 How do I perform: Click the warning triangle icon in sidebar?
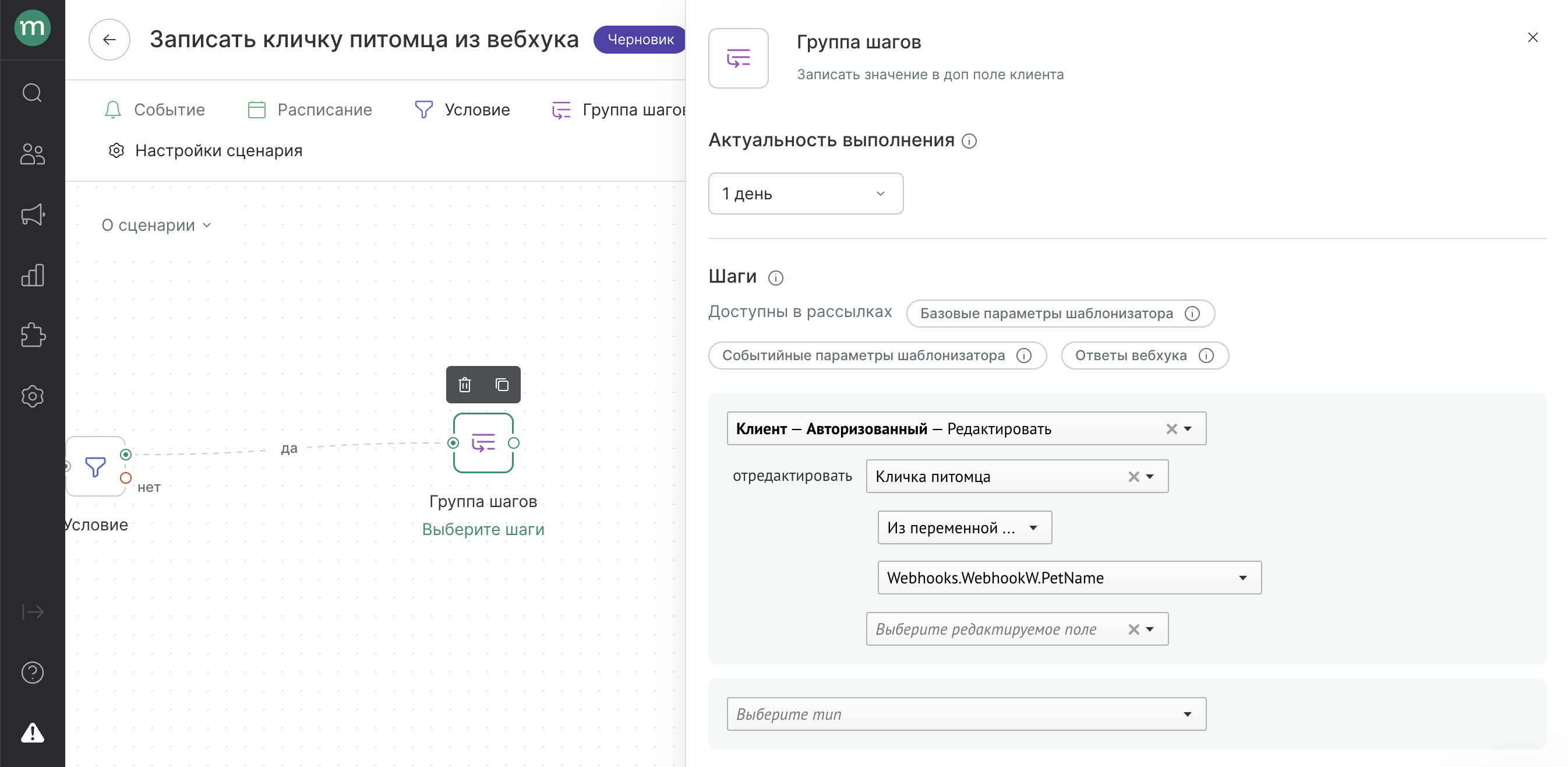click(x=32, y=733)
